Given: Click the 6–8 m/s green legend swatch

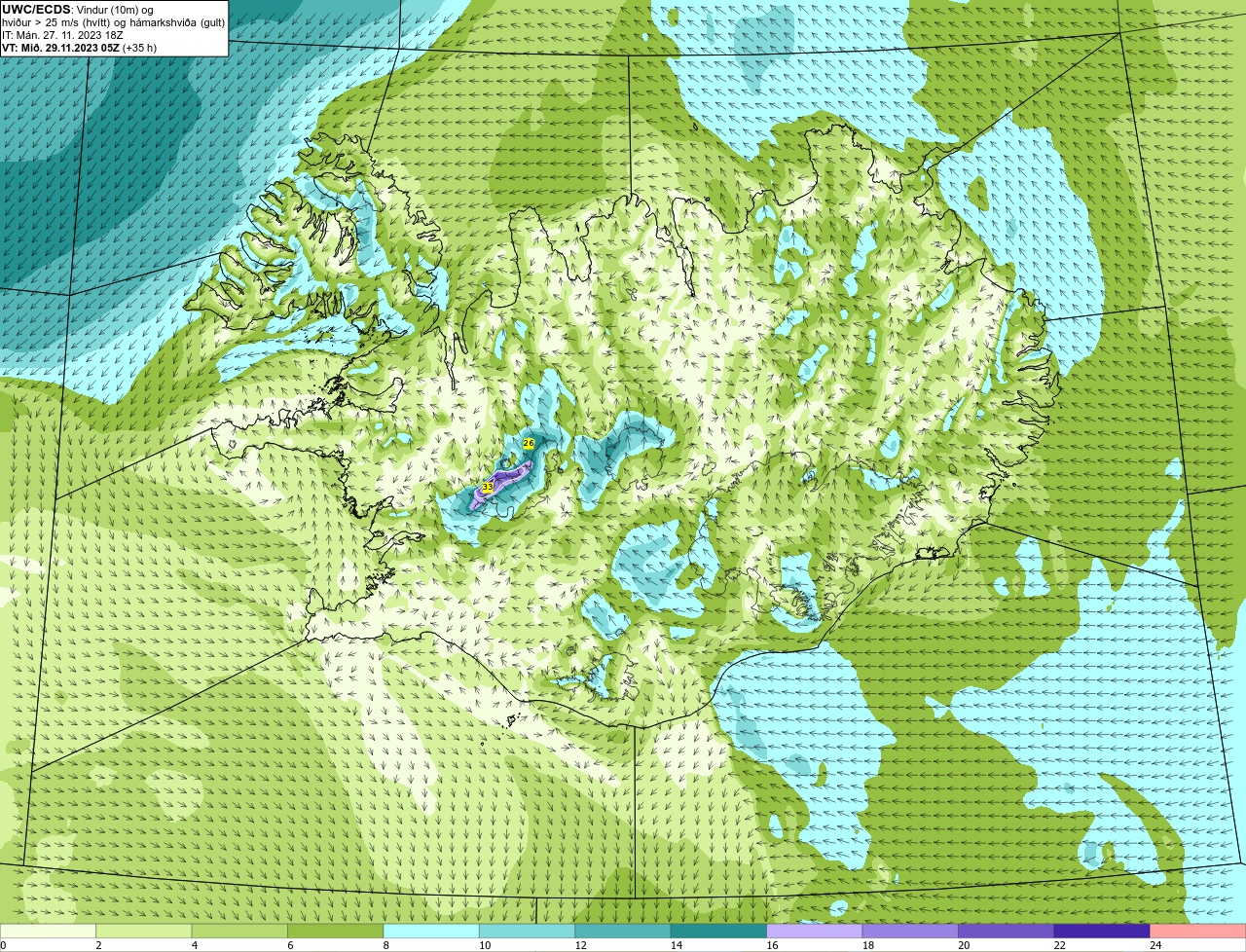Looking at the screenshot, I should 336,932.
